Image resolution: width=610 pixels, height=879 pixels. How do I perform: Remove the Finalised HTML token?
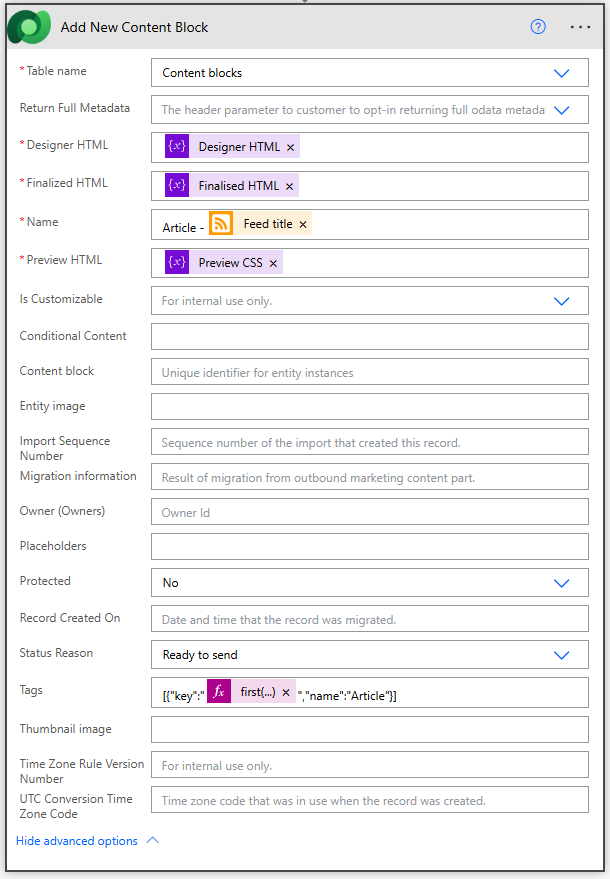[290, 187]
